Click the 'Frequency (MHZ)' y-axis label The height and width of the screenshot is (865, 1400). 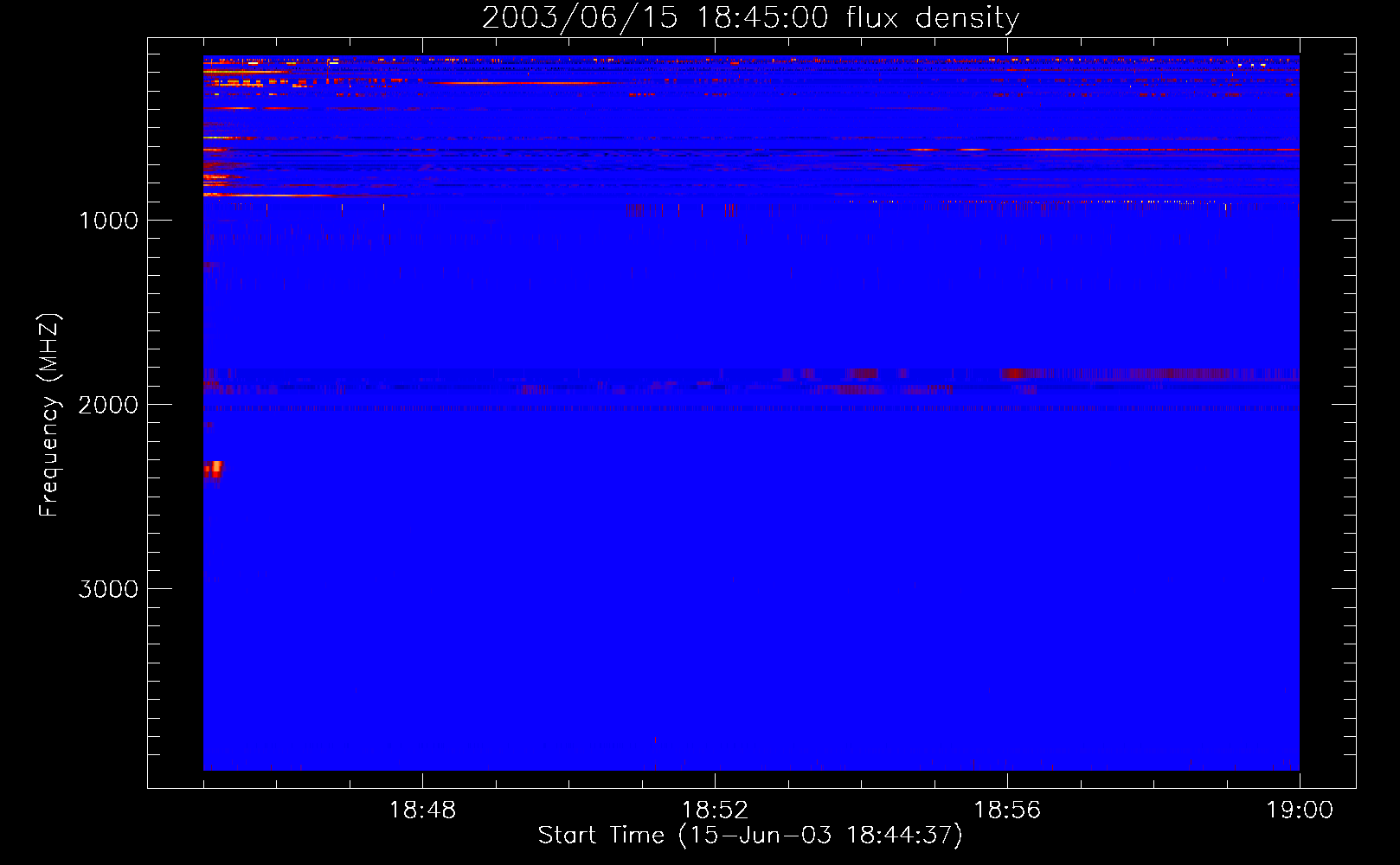(49, 415)
